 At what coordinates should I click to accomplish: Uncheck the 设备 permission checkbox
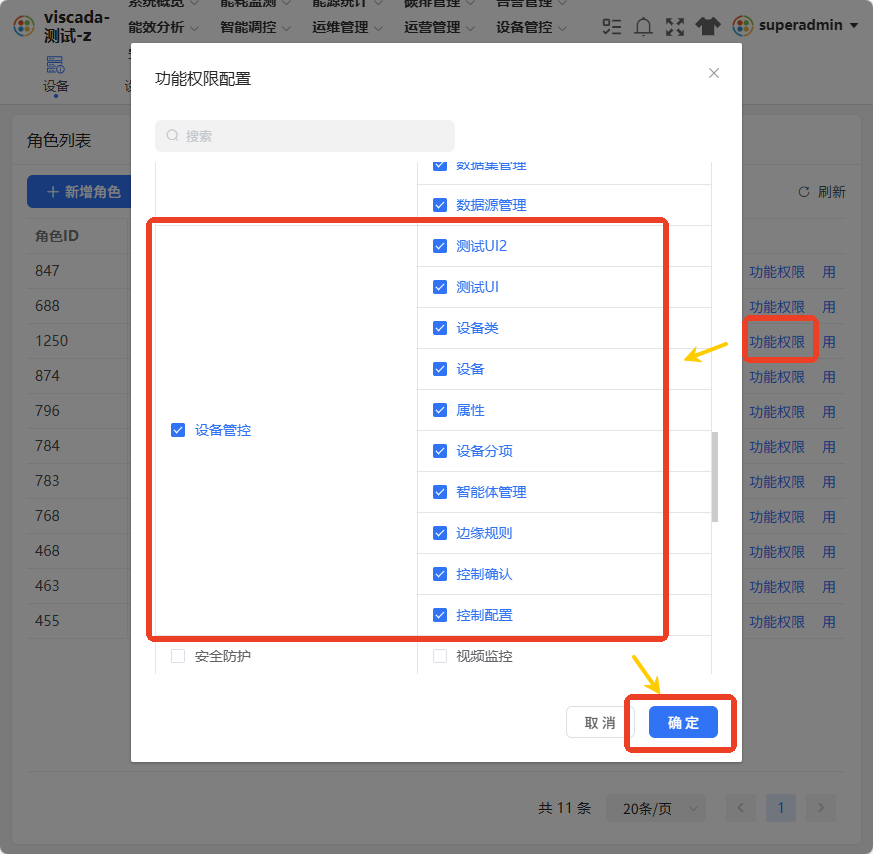[x=440, y=369]
